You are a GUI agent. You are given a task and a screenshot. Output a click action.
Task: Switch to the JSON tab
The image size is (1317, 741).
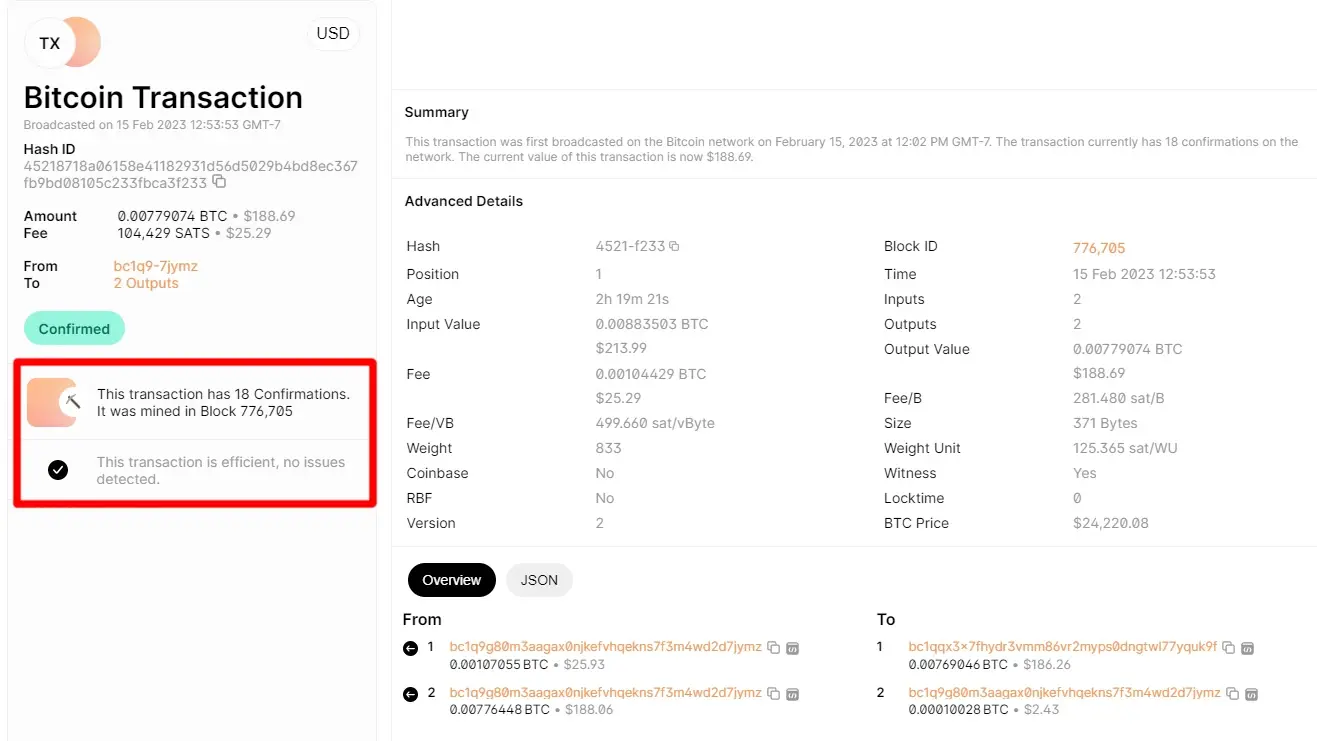[539, 580]
